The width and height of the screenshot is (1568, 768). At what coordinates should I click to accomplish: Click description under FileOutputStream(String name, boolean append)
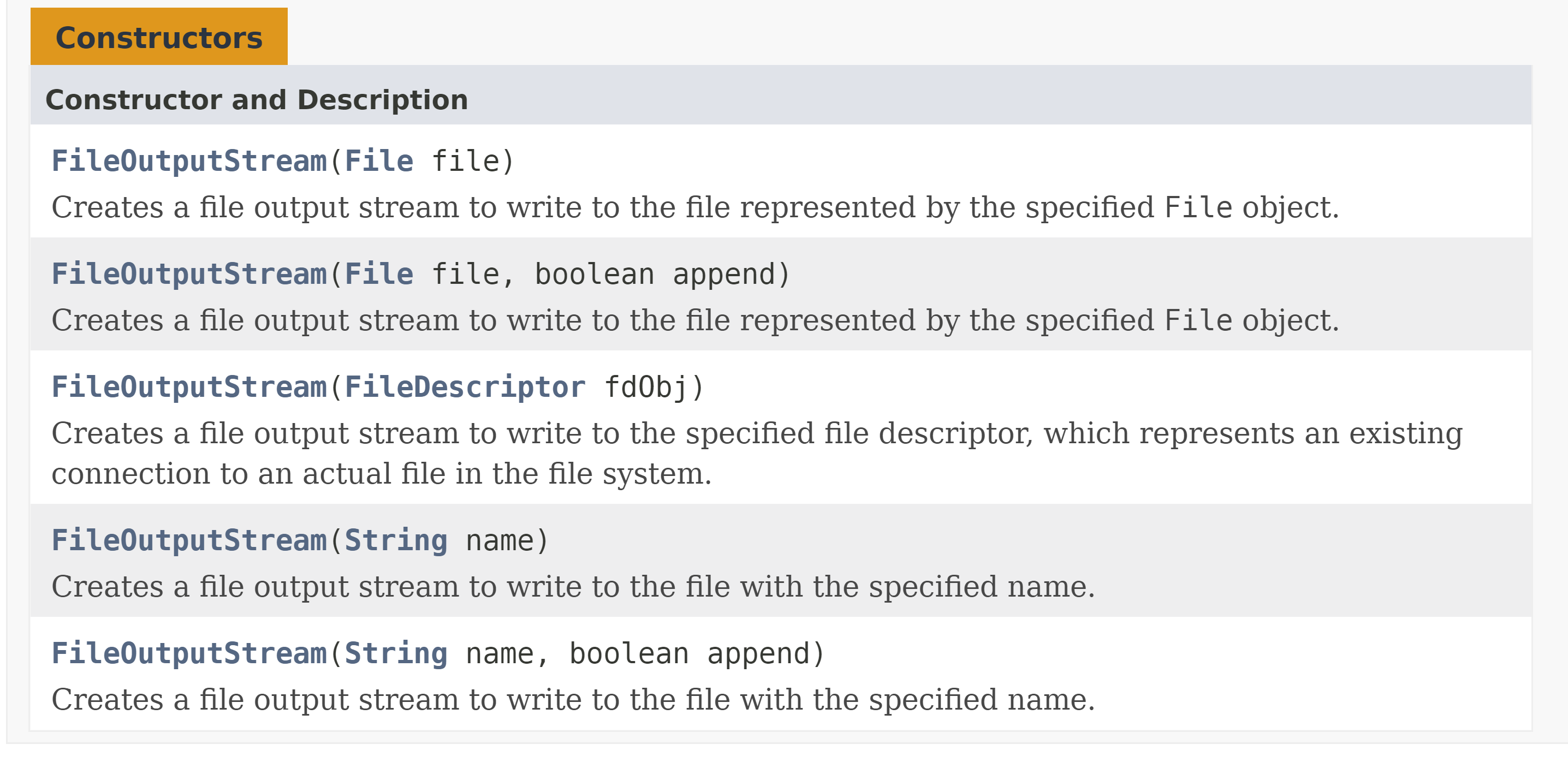(573, 700)
